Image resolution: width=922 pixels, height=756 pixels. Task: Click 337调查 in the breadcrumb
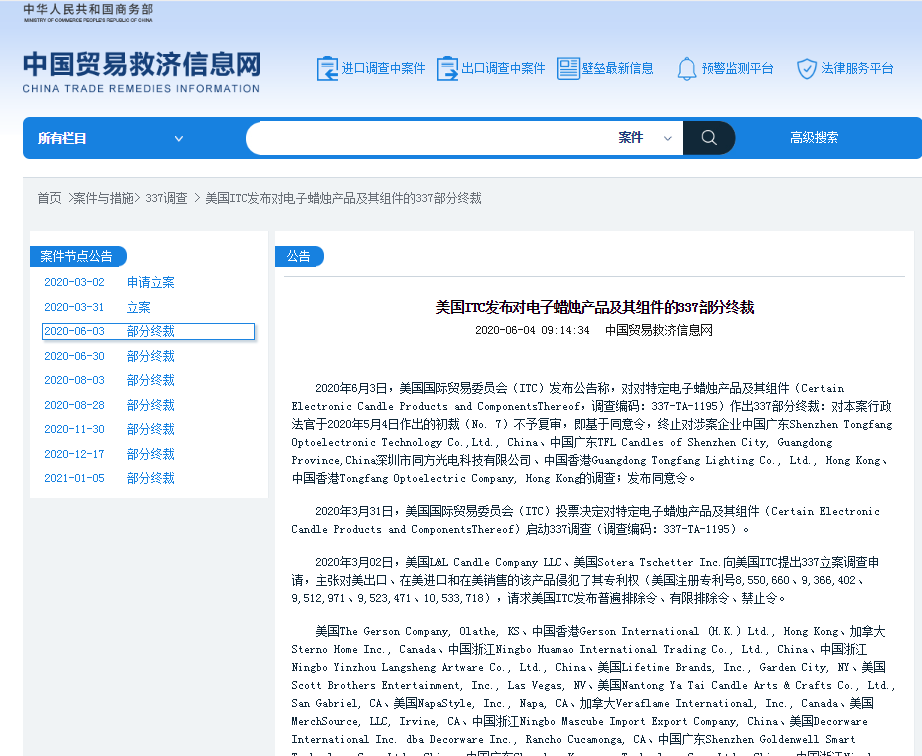pos(166,198)
